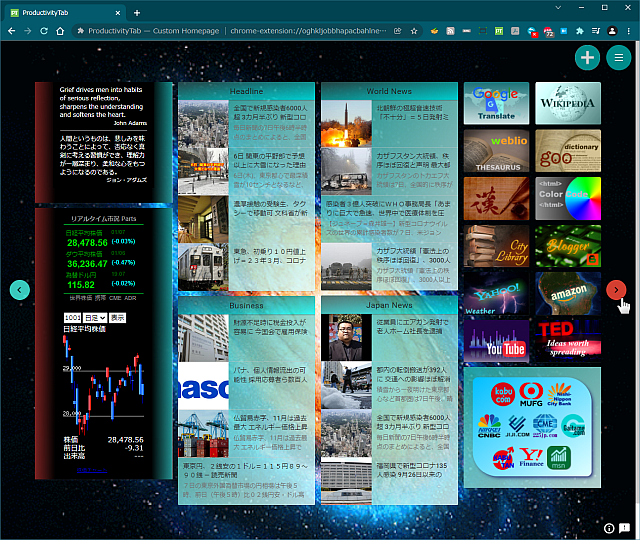Image resolution: width=640 pixels, height=540 pixels.
Task: Click the Nikkei value 28,478.56 in green
Action: [87, 243]
